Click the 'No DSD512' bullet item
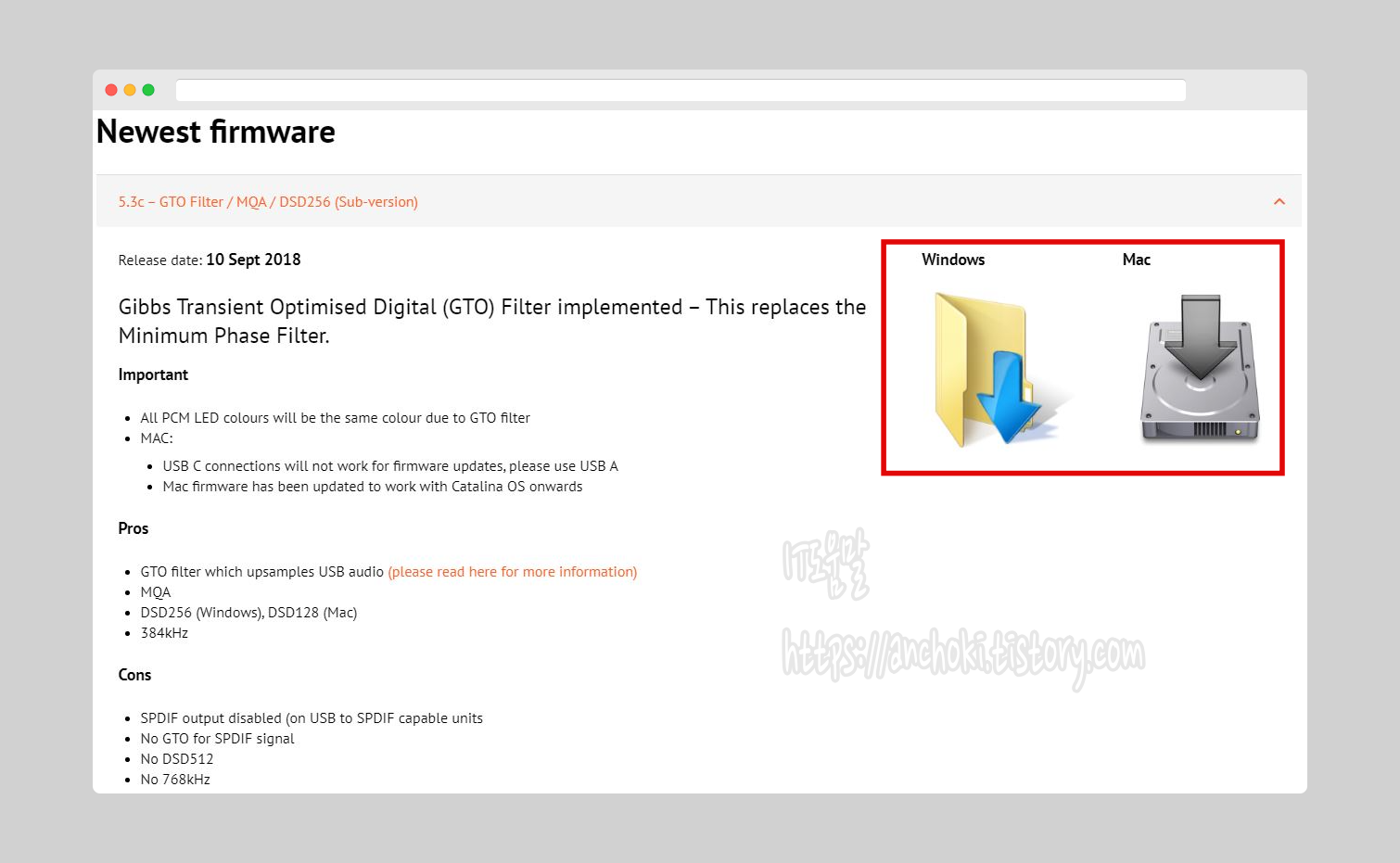 click(177, 759)
